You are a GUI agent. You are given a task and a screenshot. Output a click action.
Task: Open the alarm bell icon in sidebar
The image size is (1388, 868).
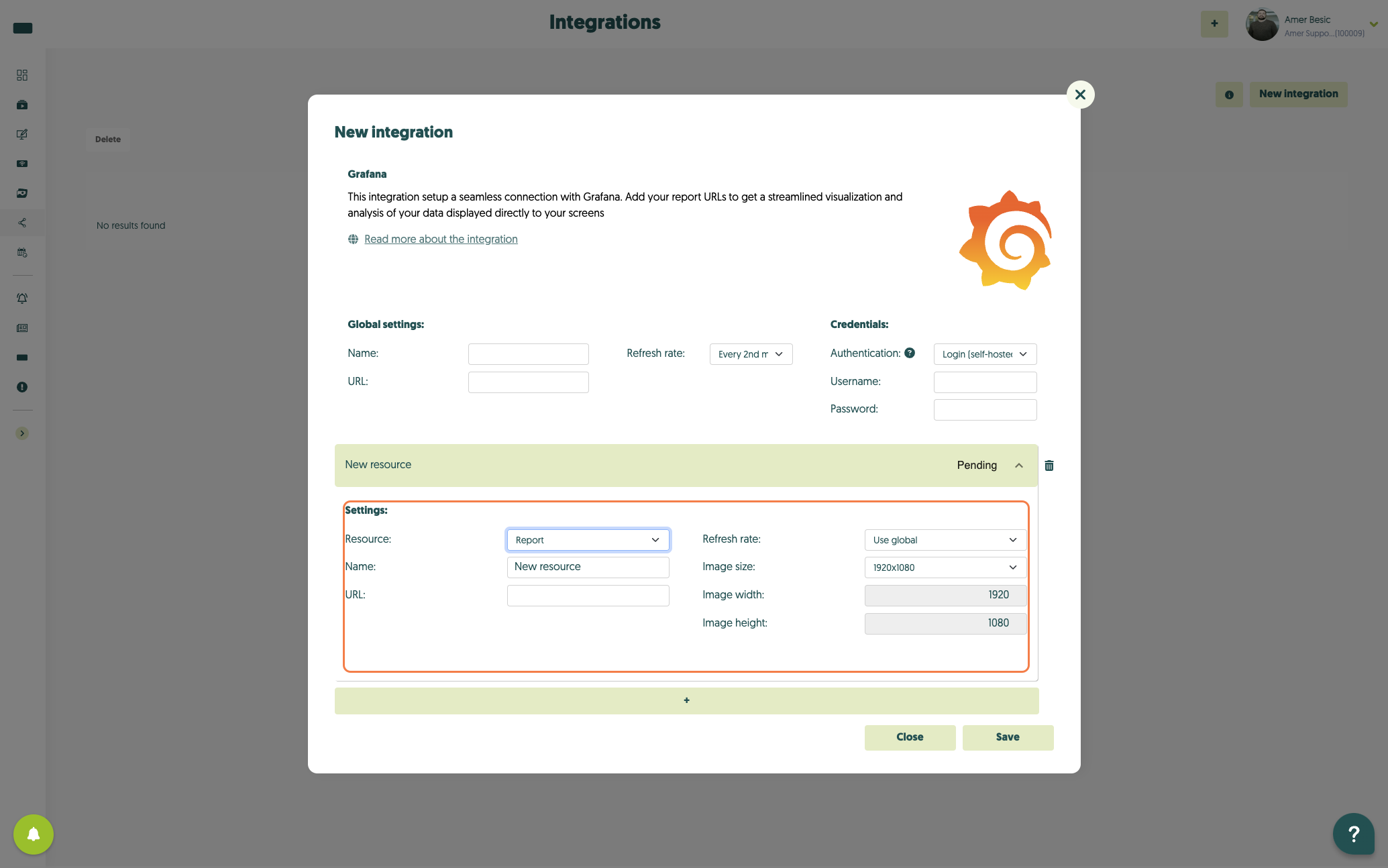point(22,299)
